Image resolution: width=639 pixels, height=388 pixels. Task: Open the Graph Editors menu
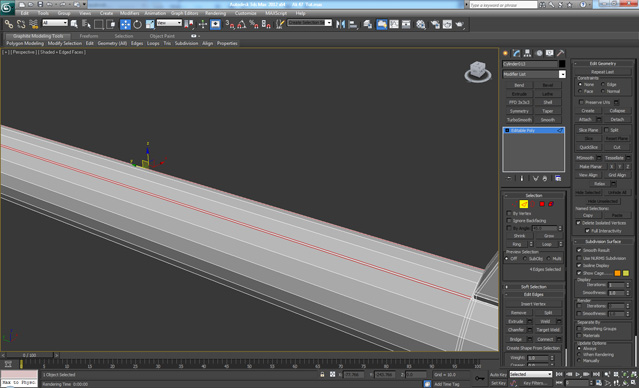click(184, 13)
